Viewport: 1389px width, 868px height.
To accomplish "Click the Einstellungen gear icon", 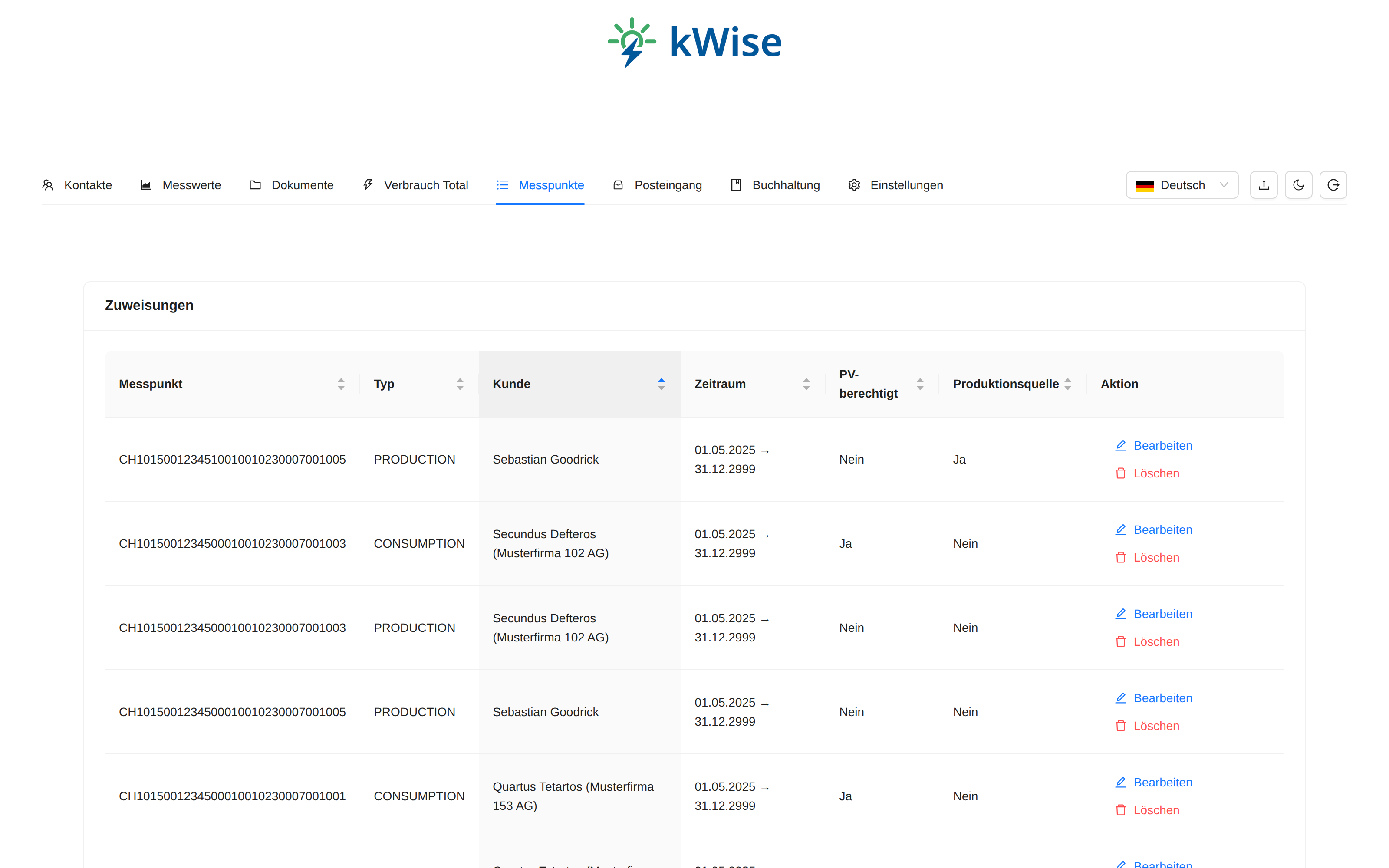I will tap(854, 185).
